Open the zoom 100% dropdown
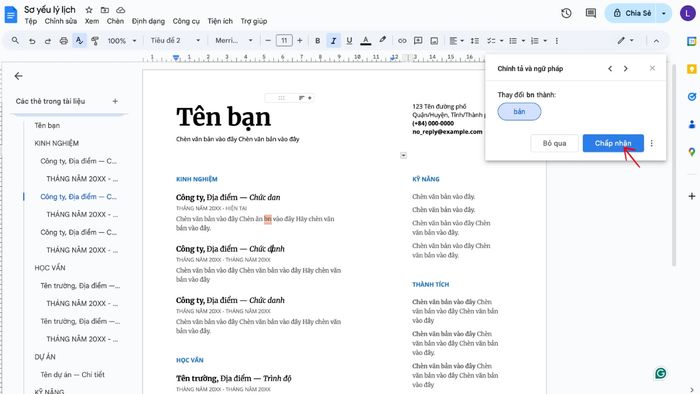This screenshot has width=700, height=394. click(122, 41)
